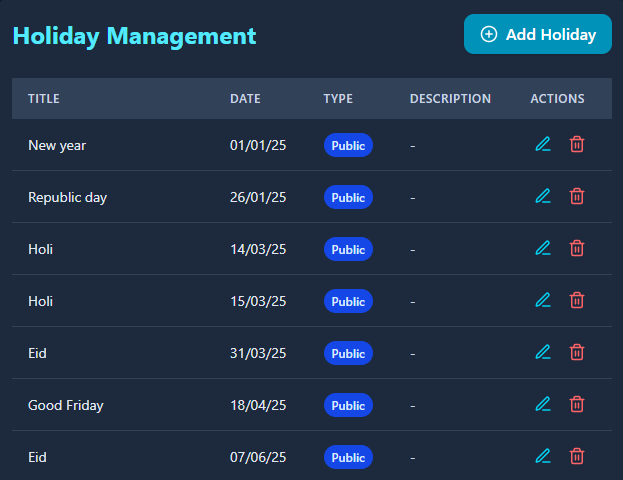Image resolution: width=623 pixels, height=480 pixels.
Task: Click the Public badge for Good Friday
Action: click(348, 405)
